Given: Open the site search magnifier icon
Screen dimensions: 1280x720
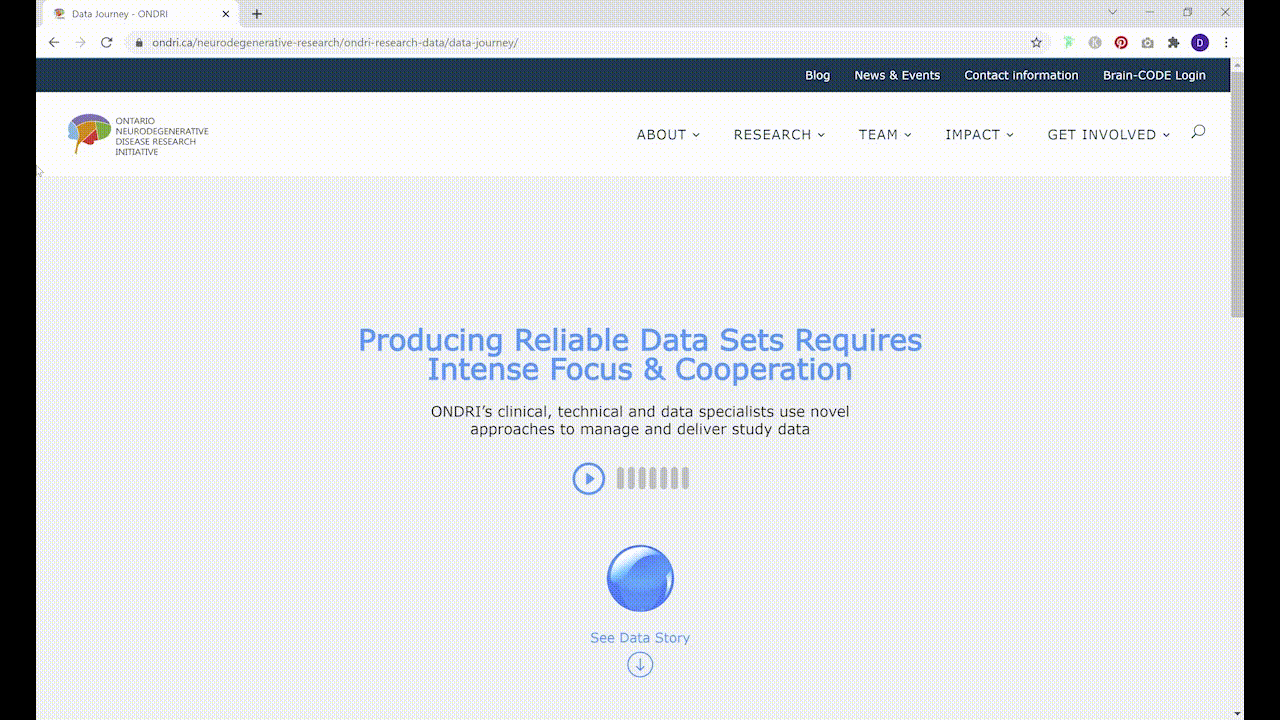Looking at the screenshot, I should (x=1198, y=132).
